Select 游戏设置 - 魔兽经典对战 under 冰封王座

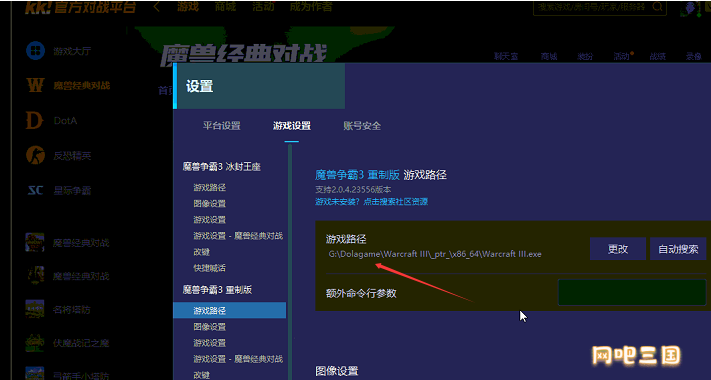click(238, 236)
